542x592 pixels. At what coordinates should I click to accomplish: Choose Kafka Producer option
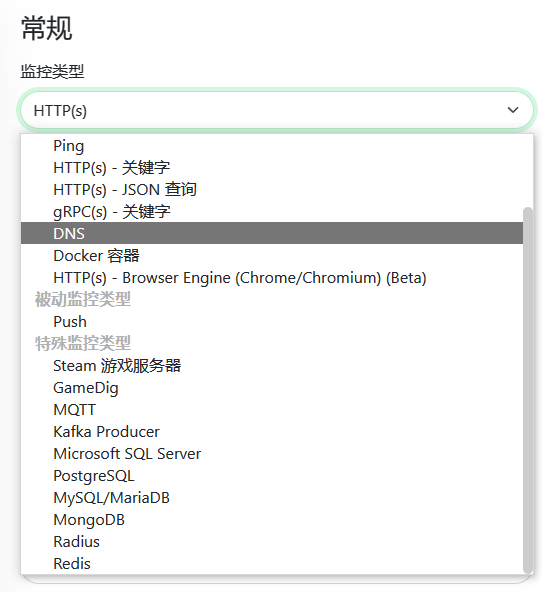tap(272, 432)
